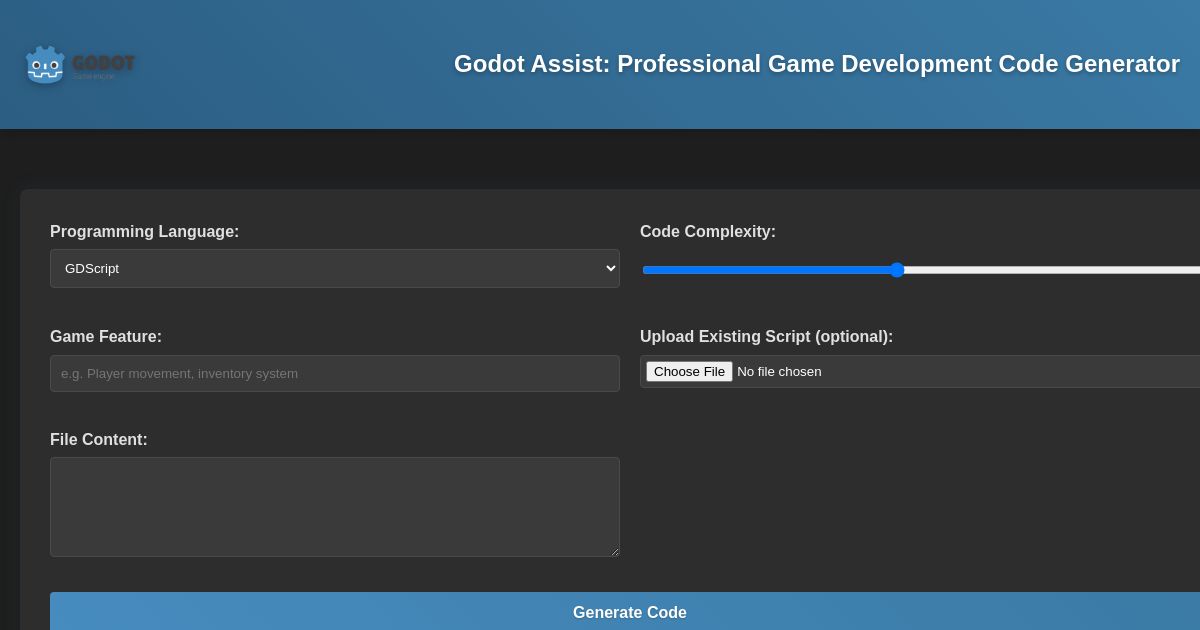The width and height of the screenshot is (1200, 630).
Task: Click the file upload control icon area
Action: click(x=689, y=371)
